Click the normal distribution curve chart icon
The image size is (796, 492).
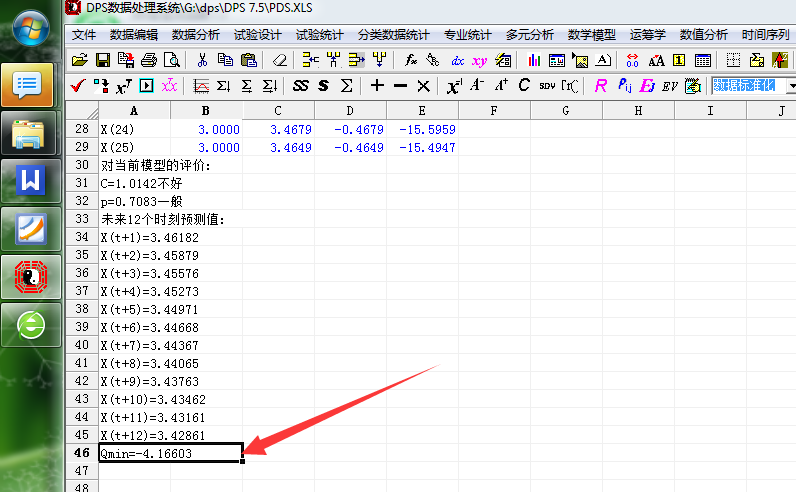tap(201, 86)
